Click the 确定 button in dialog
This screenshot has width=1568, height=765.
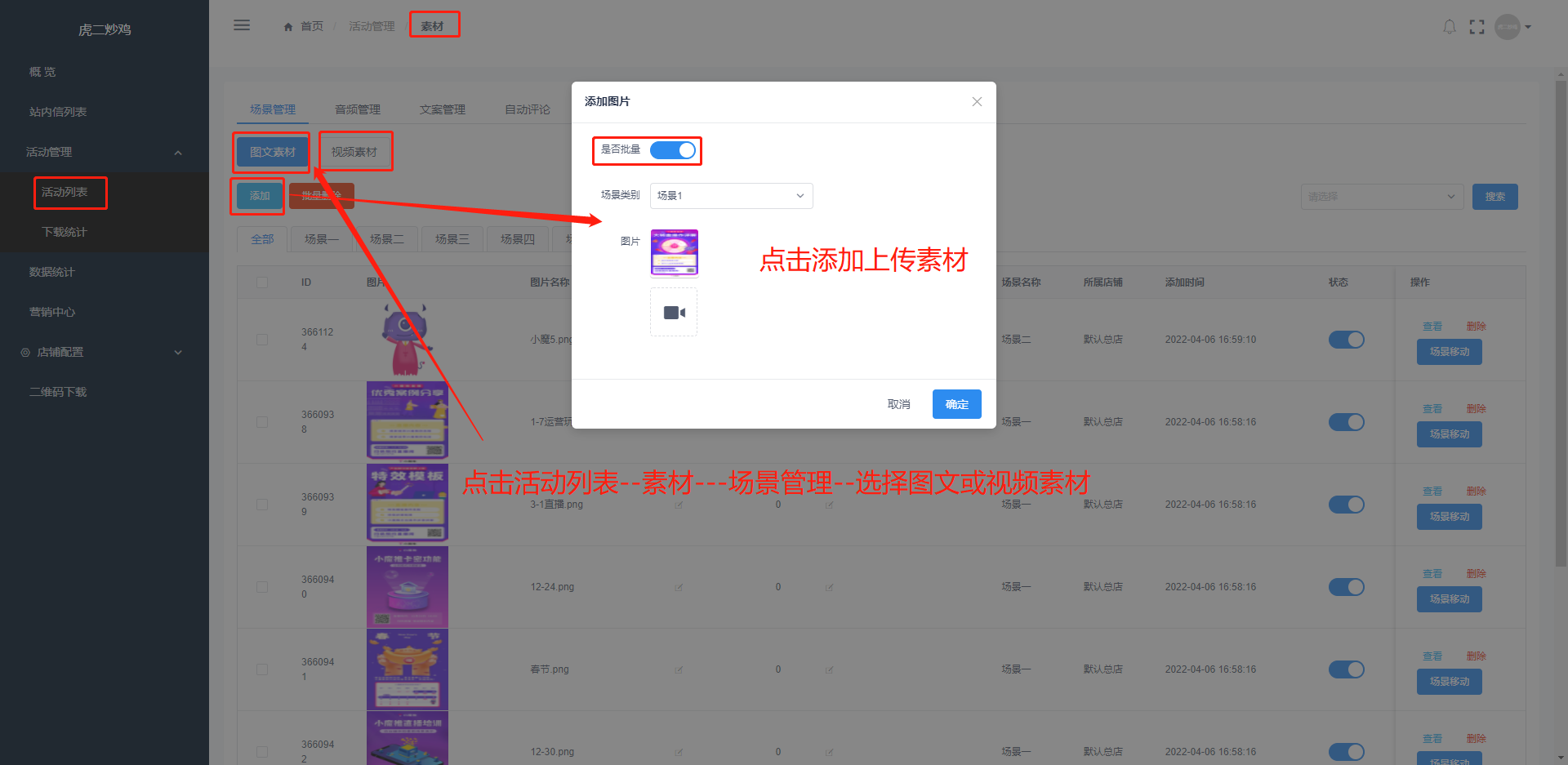click(956, 404)
